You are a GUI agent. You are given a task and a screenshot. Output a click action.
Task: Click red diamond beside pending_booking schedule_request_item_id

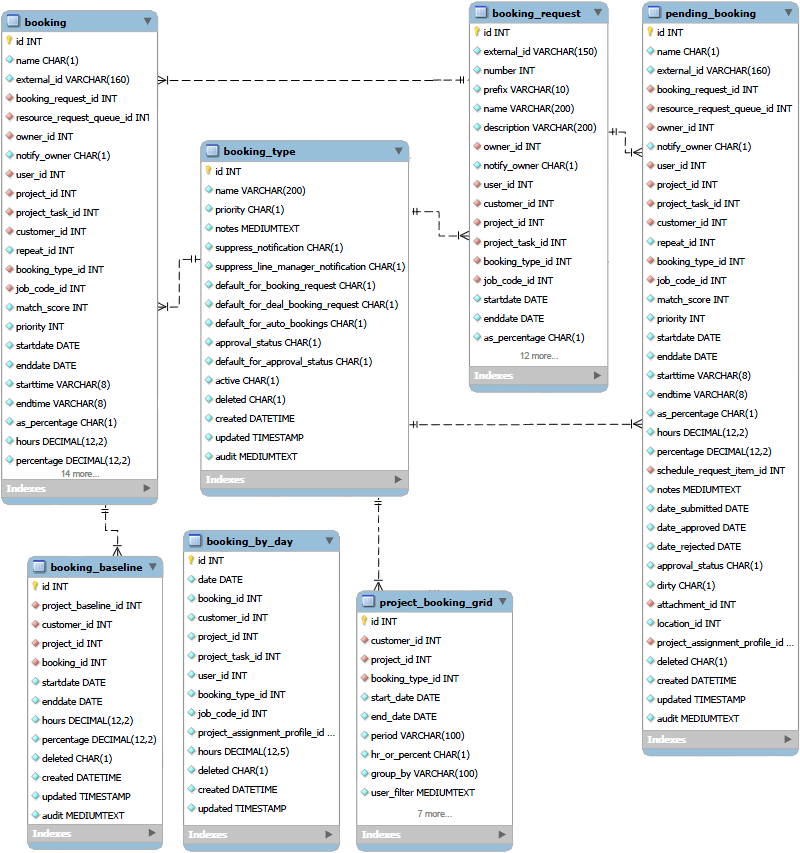coord(650,470)
